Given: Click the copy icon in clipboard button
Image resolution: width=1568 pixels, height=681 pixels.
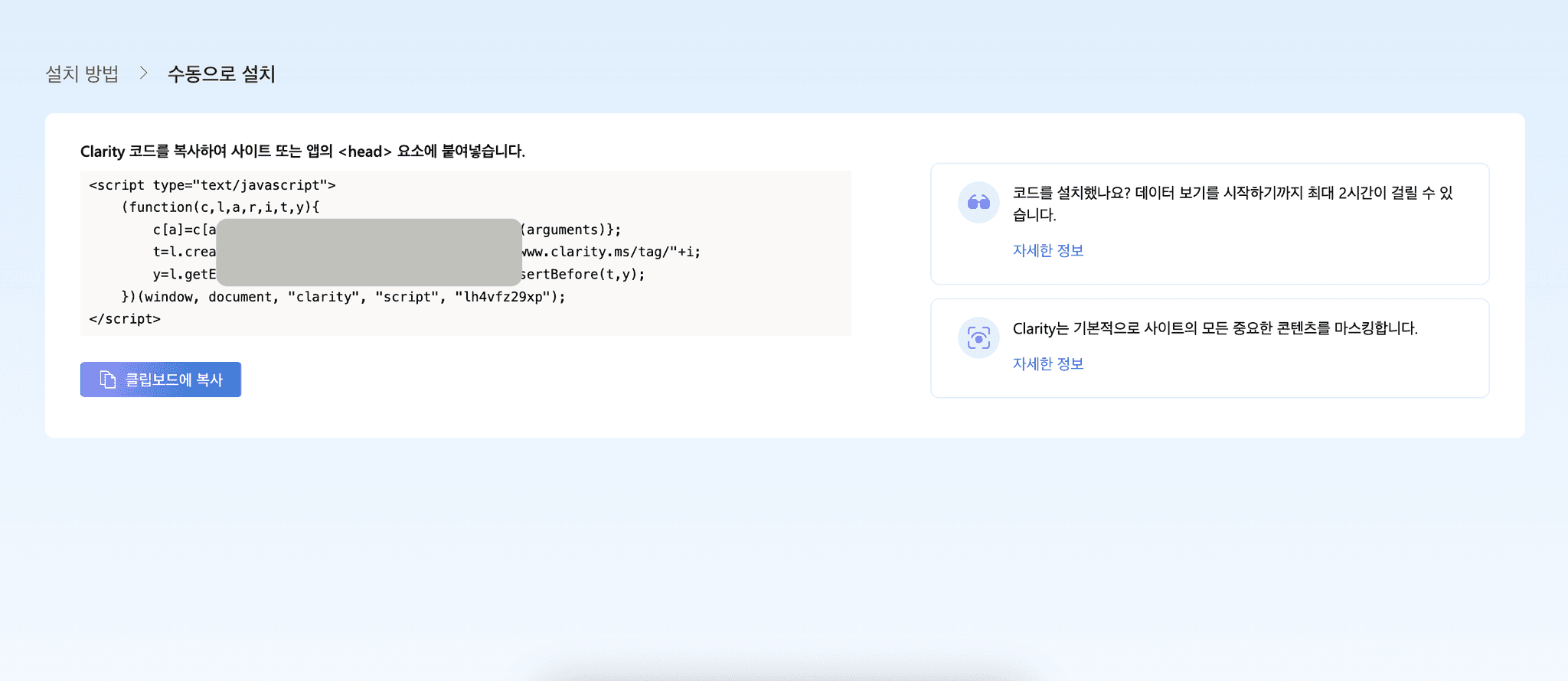Looking at the screenshot, I should click(108, 380).
